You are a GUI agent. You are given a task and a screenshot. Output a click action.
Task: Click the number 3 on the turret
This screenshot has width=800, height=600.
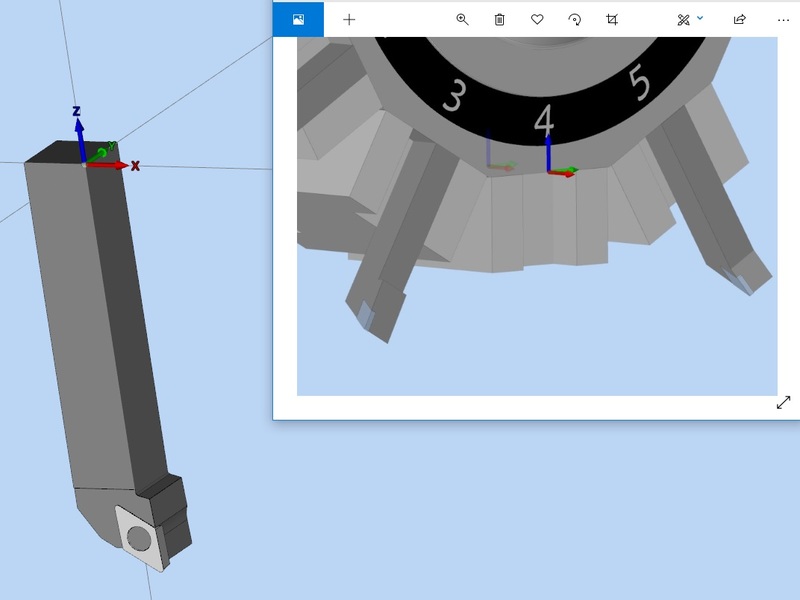454,97
